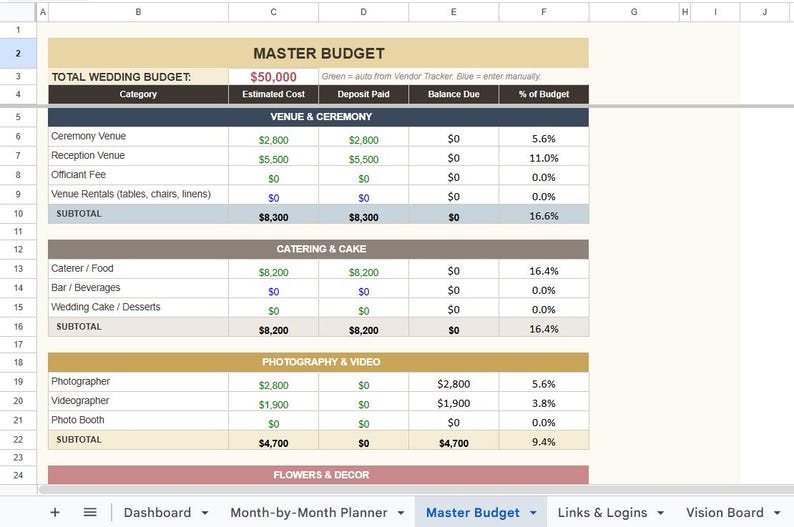Click Reception Venue estimated cost $5,500
This screenshot has width=794, height=527.
[x=273, y=156]
